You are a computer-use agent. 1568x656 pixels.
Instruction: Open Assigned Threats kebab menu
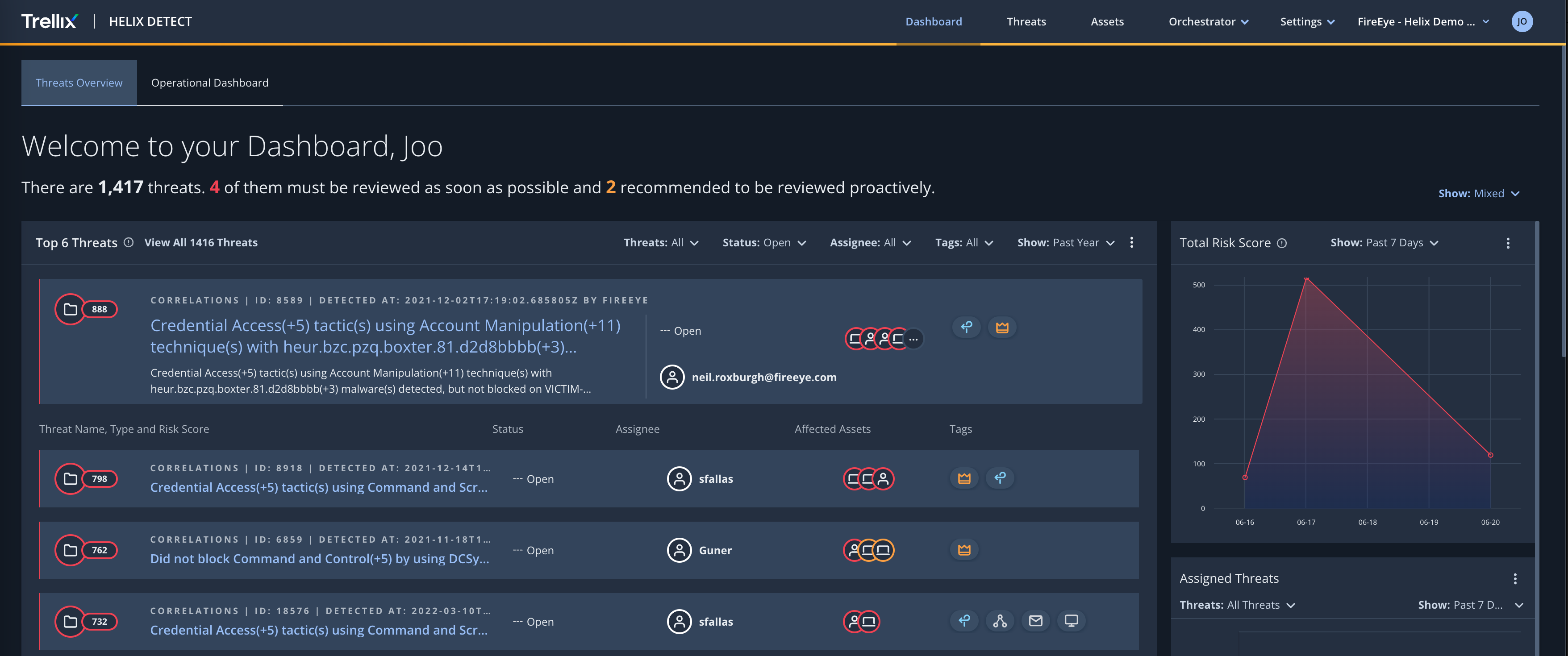[x=1515, y=578]
